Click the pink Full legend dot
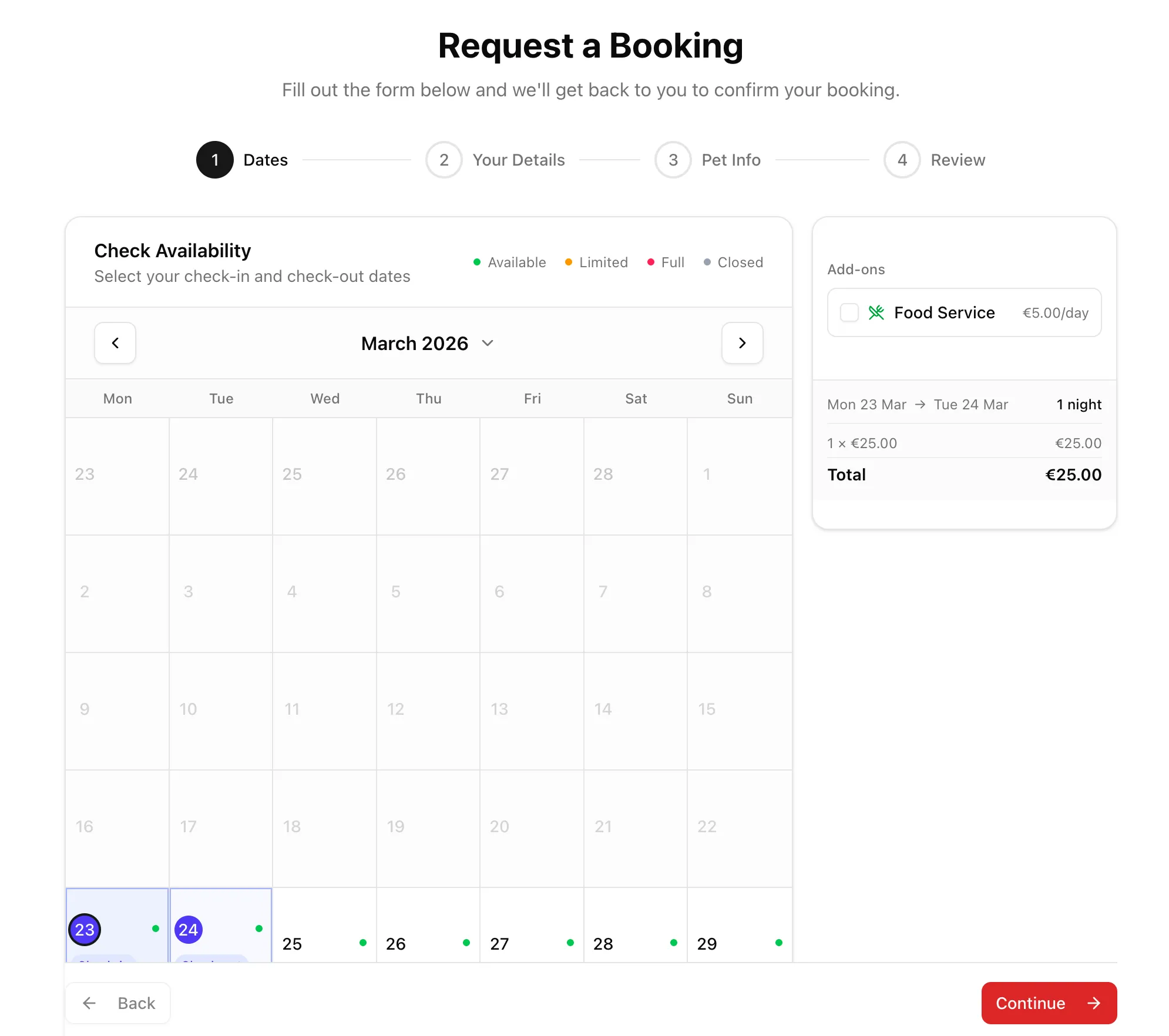Viewport: 1169px width, 1036px height. (650, 262)
